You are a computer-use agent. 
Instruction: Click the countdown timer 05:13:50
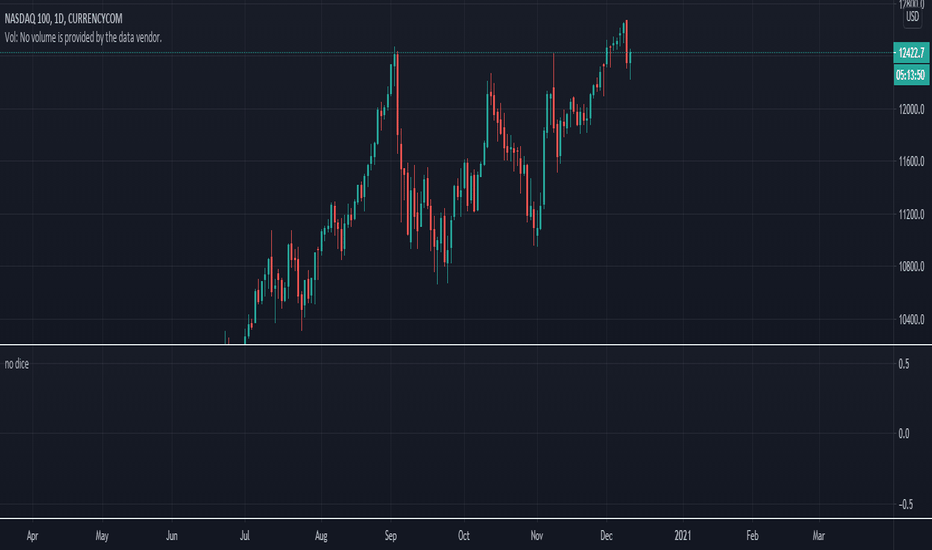[x=911, y=75]
